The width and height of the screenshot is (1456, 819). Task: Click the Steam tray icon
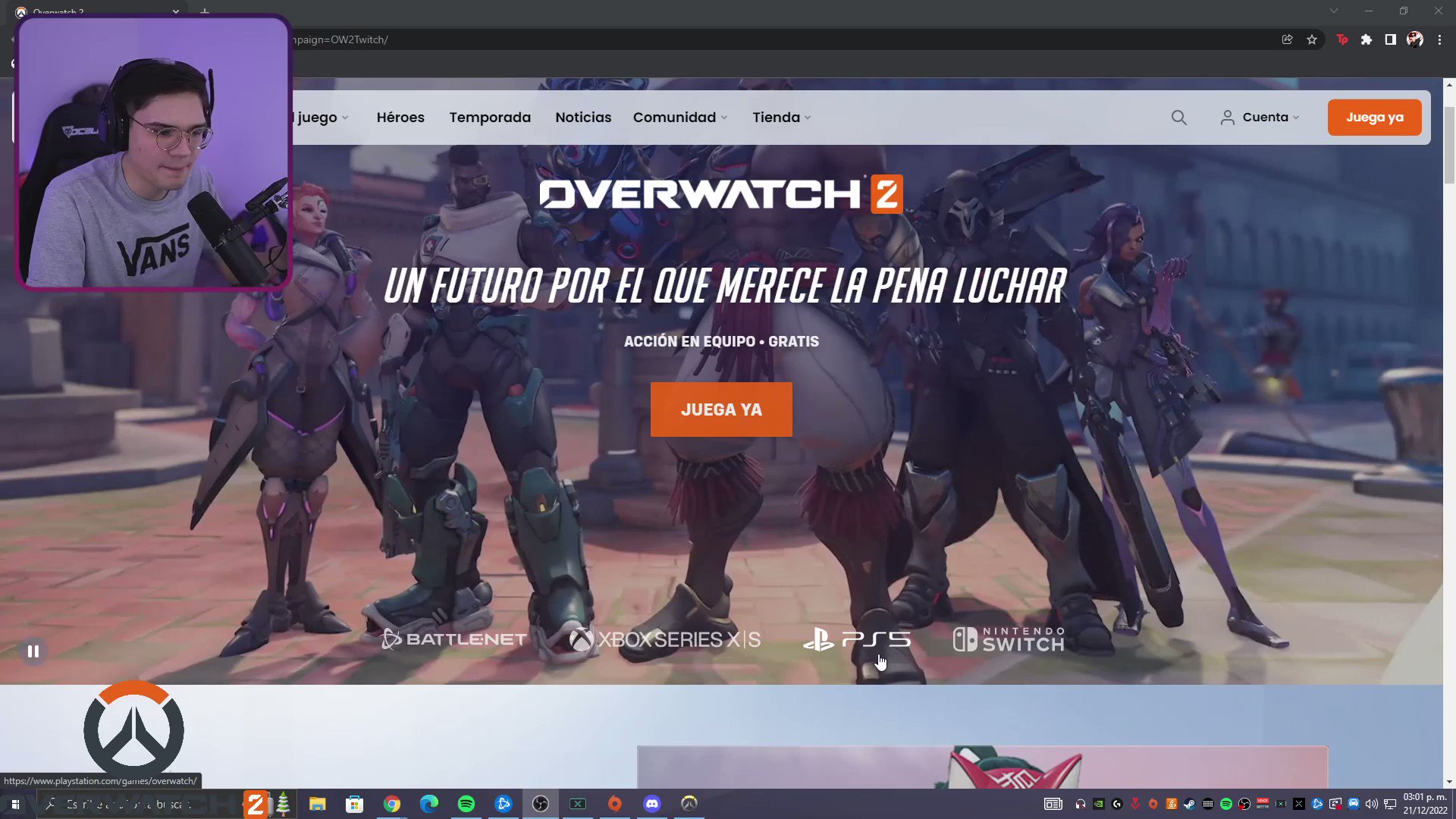point(1189,804)
